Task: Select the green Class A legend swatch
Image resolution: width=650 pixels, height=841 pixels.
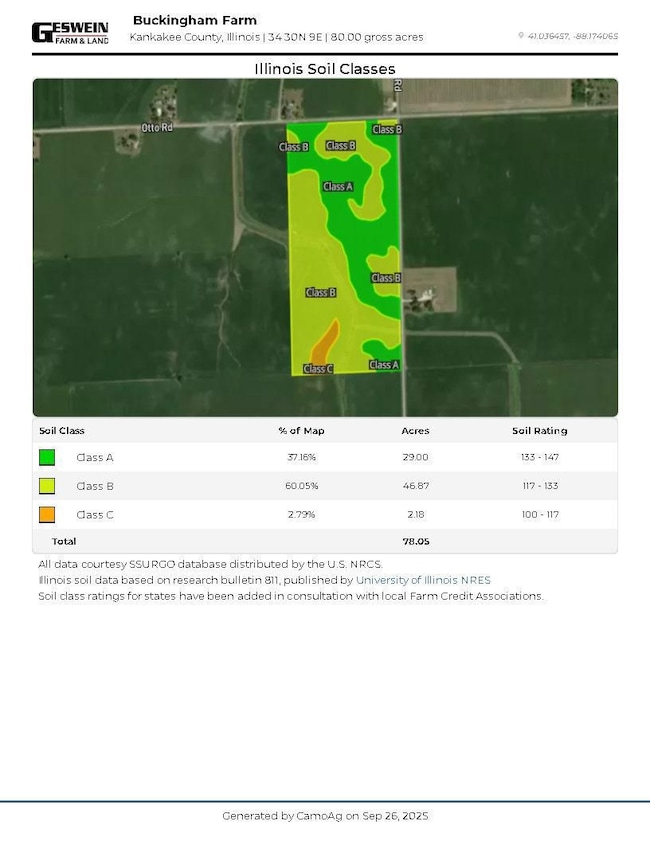Action: click(47, 458)
